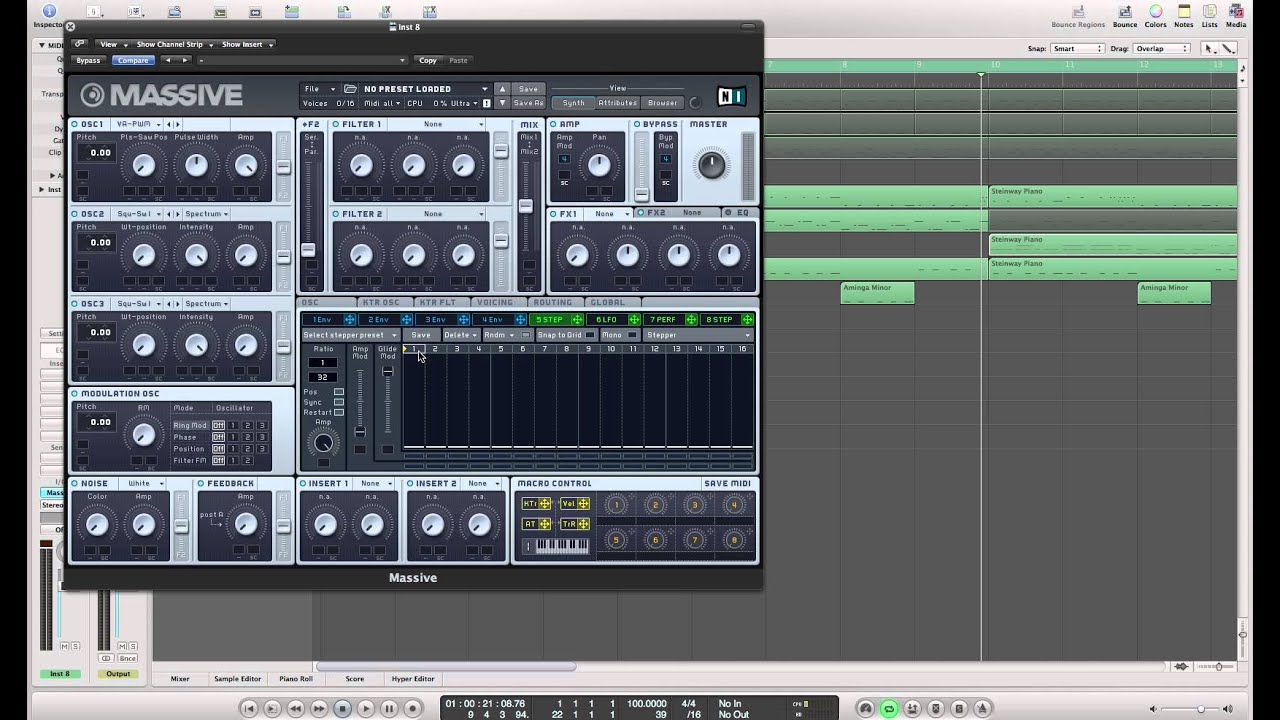Click step 5 in the stepper grid header
1280x720 pixels.
501,349
